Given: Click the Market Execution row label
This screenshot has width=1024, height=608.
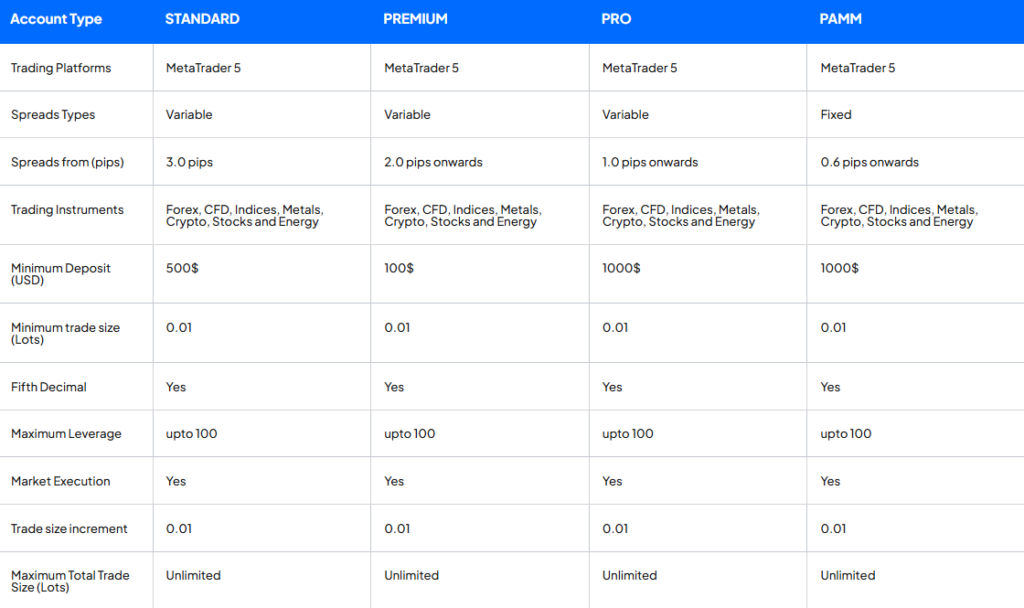Looking at the screenshot, I should pyautogui.click(x=61, y=481).
